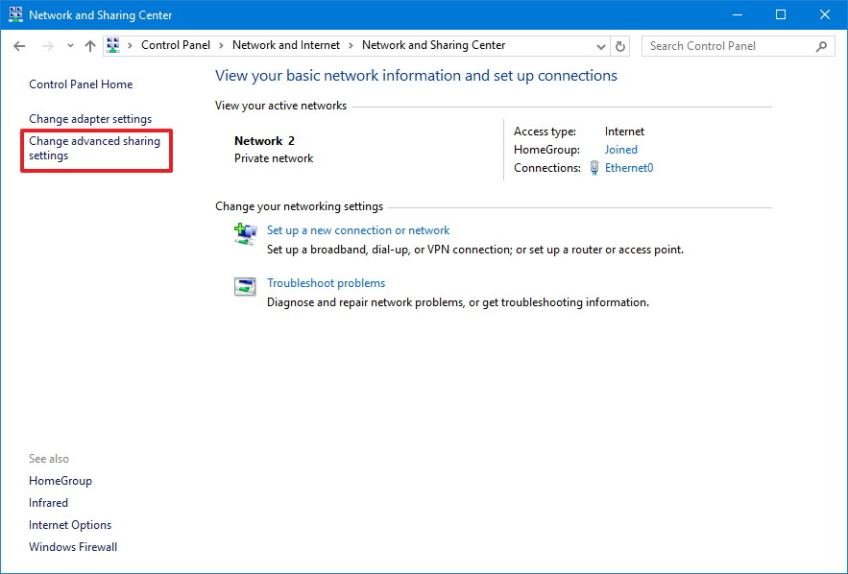This screenshot has width=848, height=574.
Task: Expand the address bar history dropdown
Action: pos(601,46)
